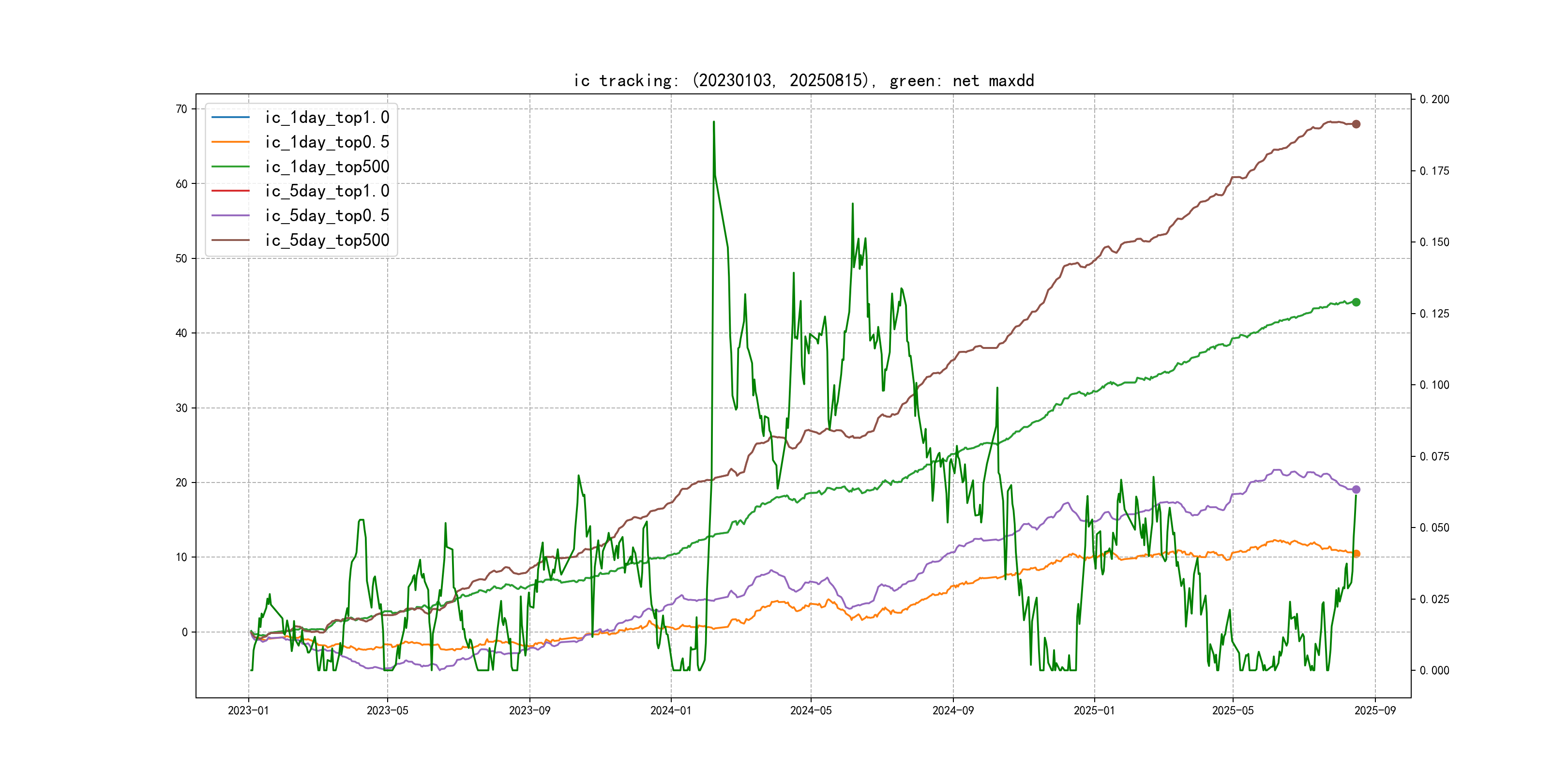
Task: Click the 2025-05 x-axis tick label
Action: [x=1233, y=710]
